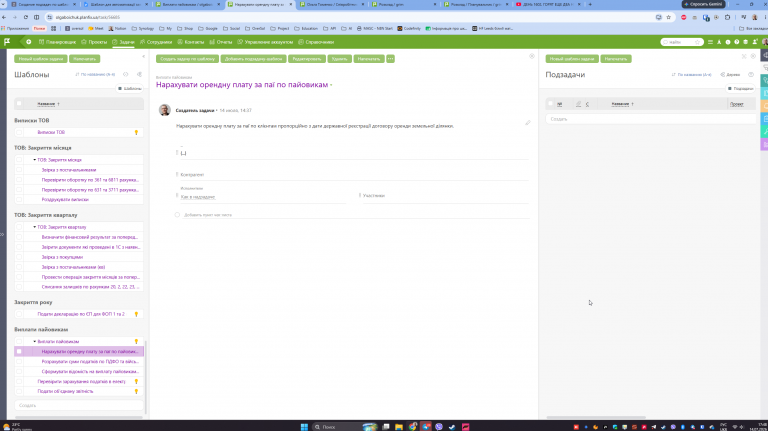Click the Windows Start button
768x431 pixels.
304,427
